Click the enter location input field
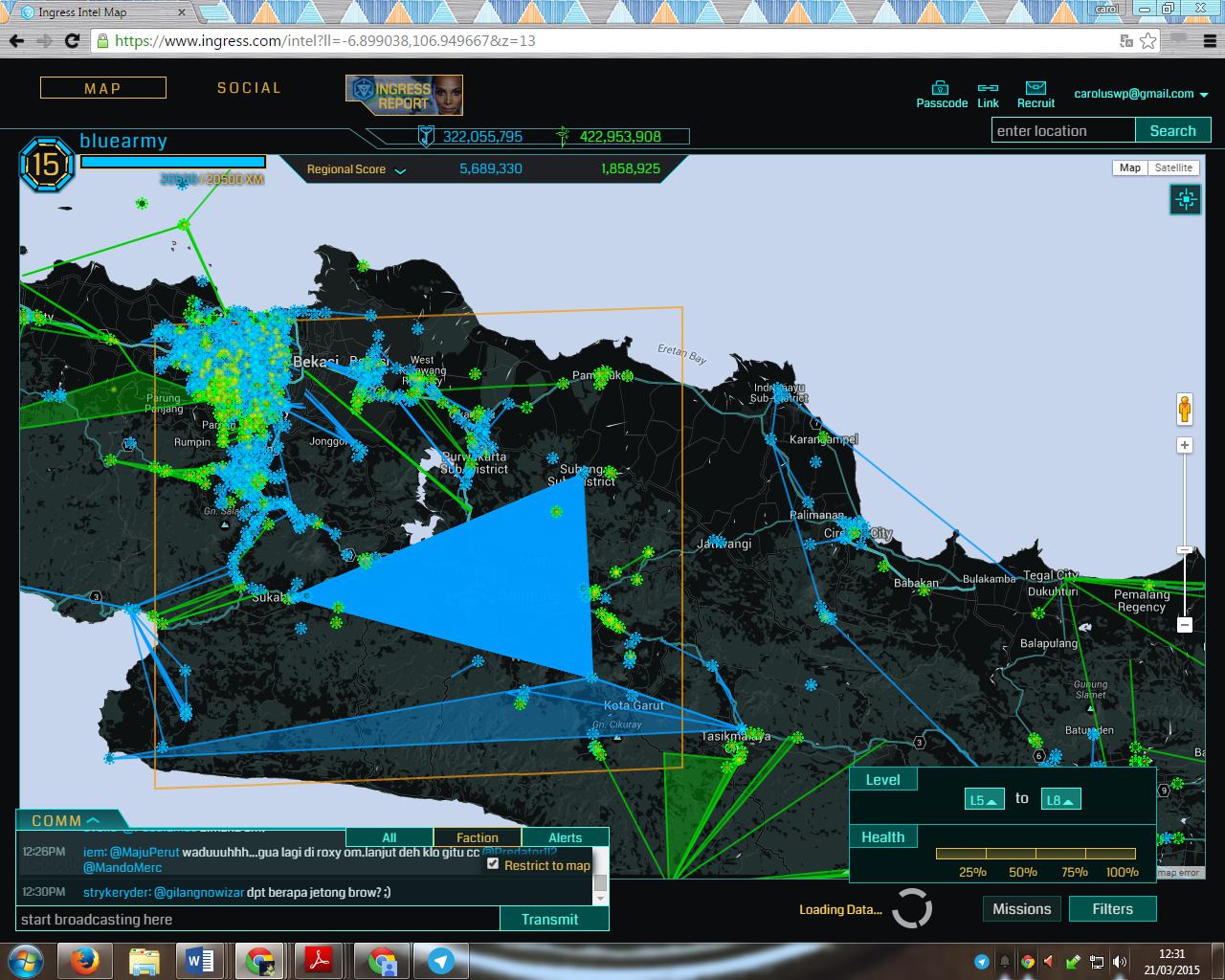Image resolution: width=1225 pixels, height=980 pixels. (1063, 130)
